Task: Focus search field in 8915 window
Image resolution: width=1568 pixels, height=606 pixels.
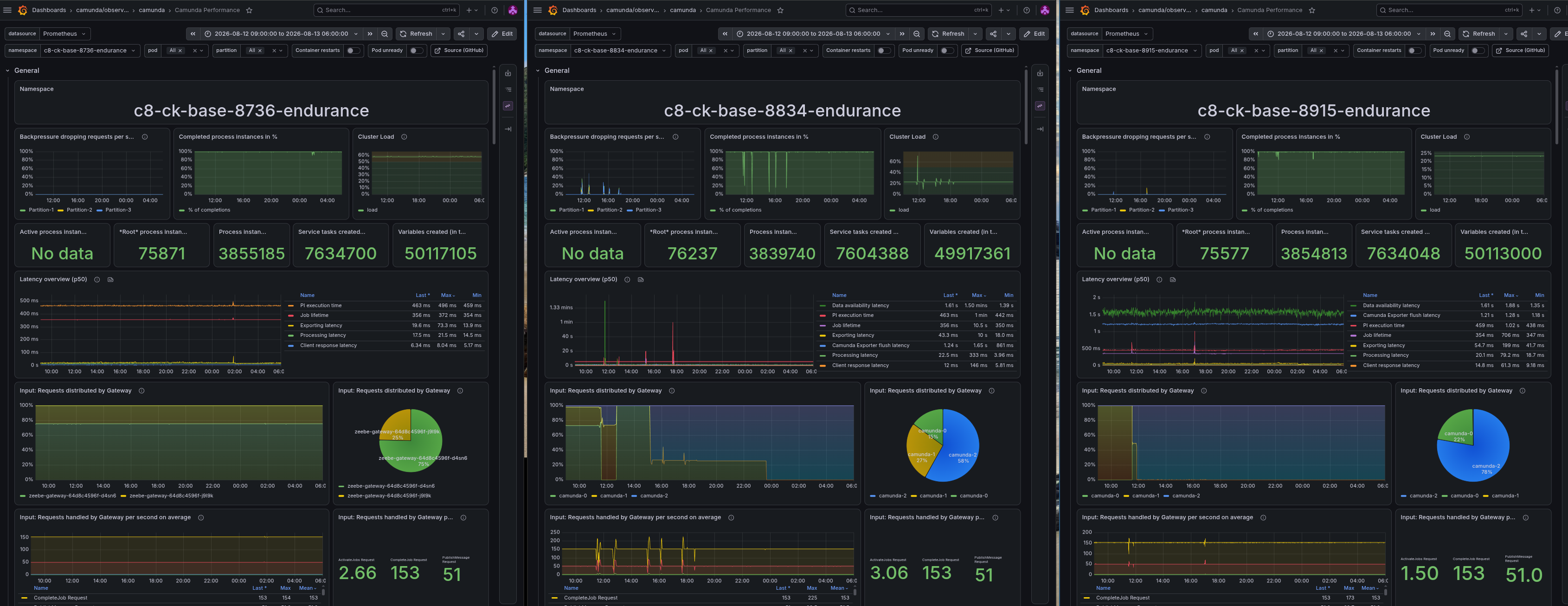Action: (1450, 10)
